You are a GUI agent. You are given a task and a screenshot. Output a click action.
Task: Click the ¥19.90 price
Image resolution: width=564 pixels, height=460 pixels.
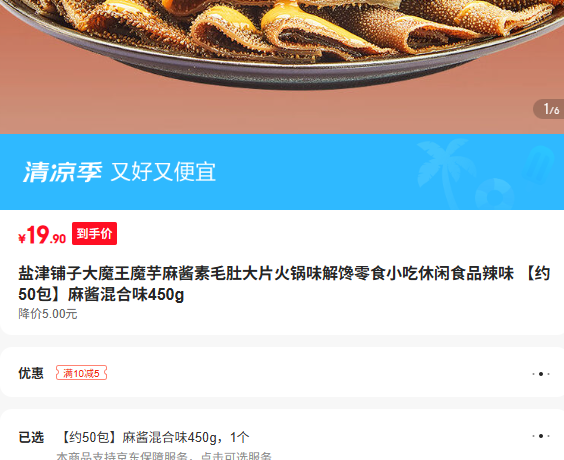coord(42,235)
